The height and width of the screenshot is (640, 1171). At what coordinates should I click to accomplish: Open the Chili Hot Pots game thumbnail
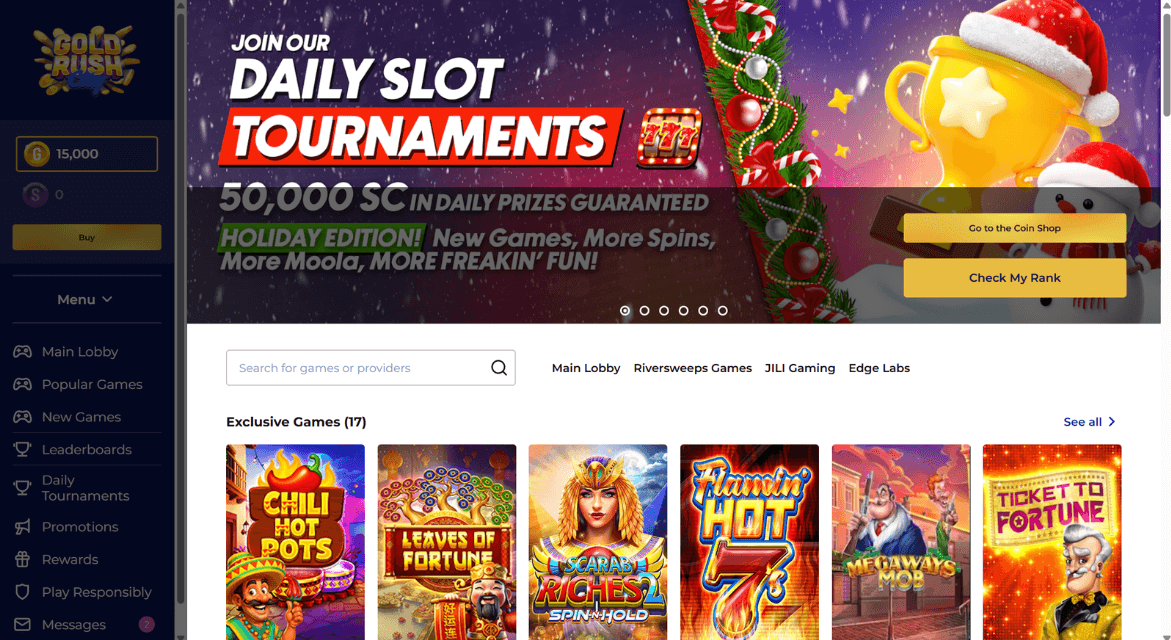point(296,542)
